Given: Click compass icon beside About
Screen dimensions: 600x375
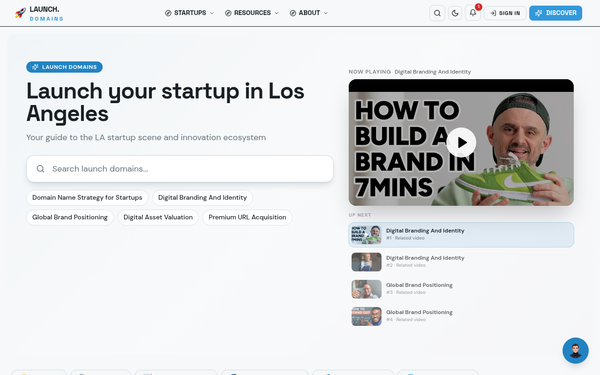Looking at the screenshot, I should click(x=293, y=13).
